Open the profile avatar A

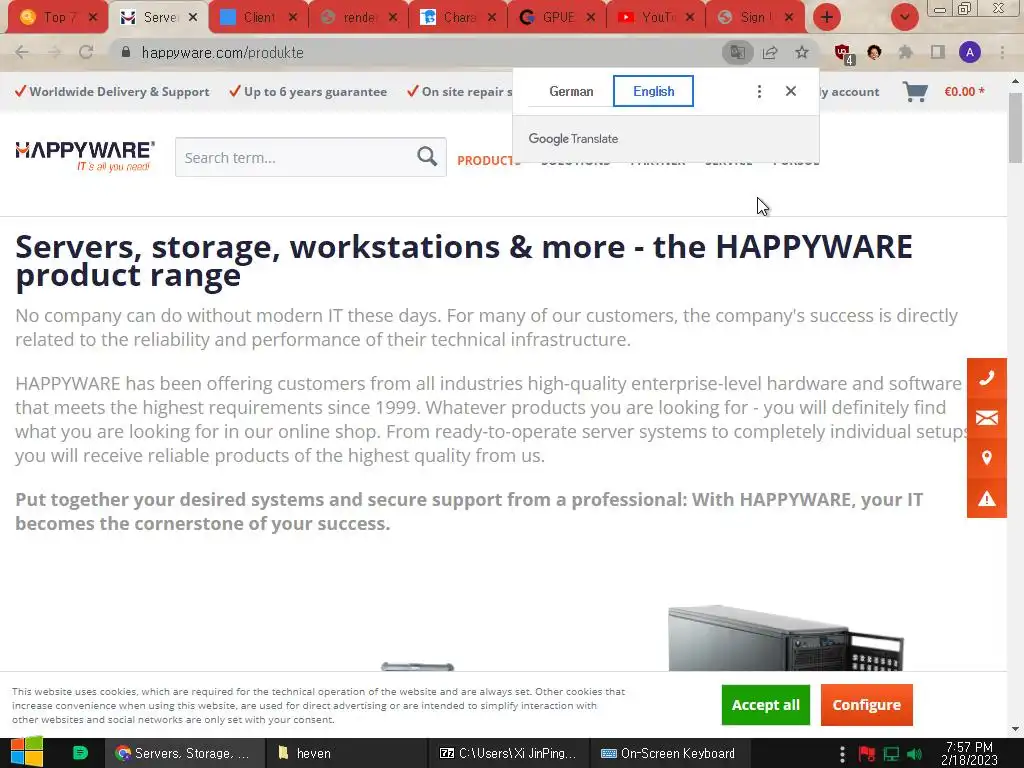(x=970, y=52)
